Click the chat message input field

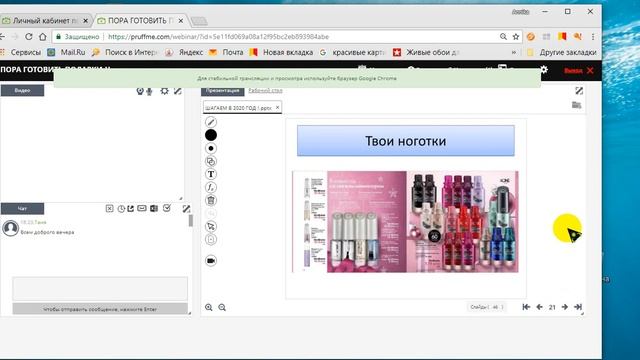[x=100, y=289]
